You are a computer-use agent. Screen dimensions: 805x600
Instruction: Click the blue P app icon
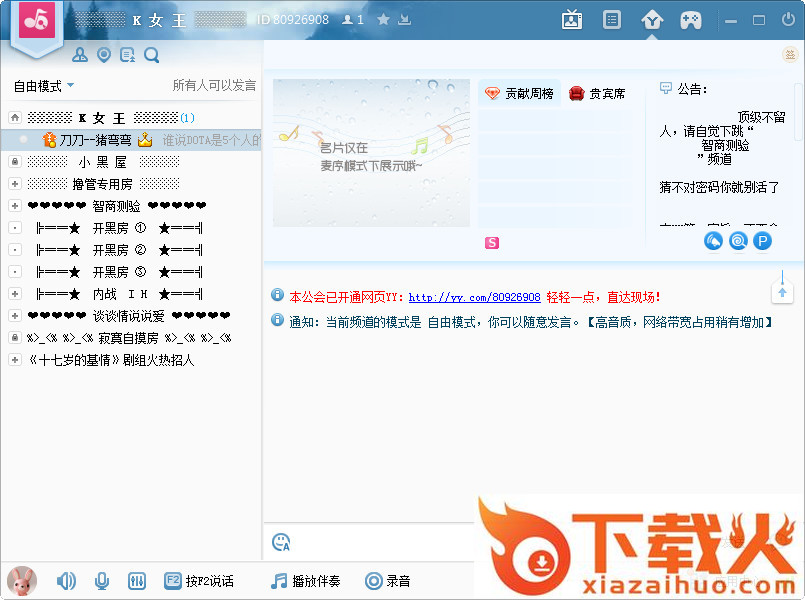coord(762,240)
